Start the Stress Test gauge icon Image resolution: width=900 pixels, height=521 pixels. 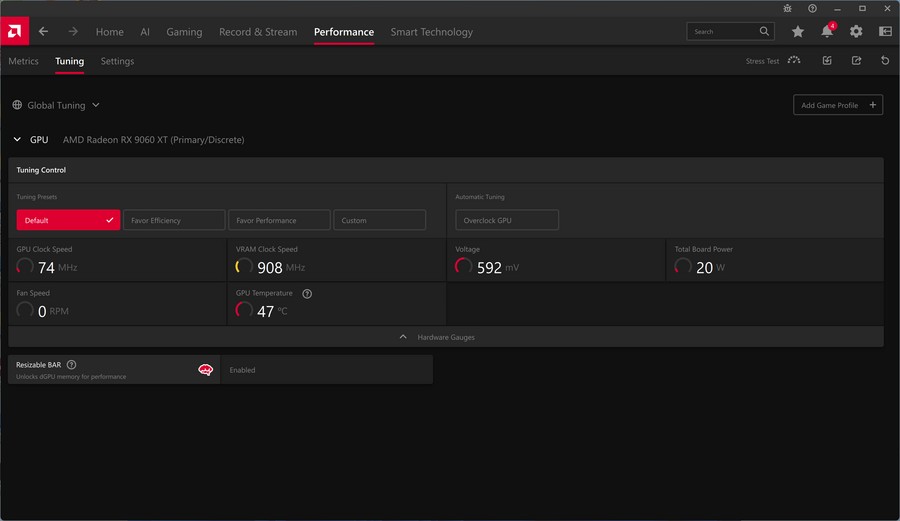pos(794,60)
